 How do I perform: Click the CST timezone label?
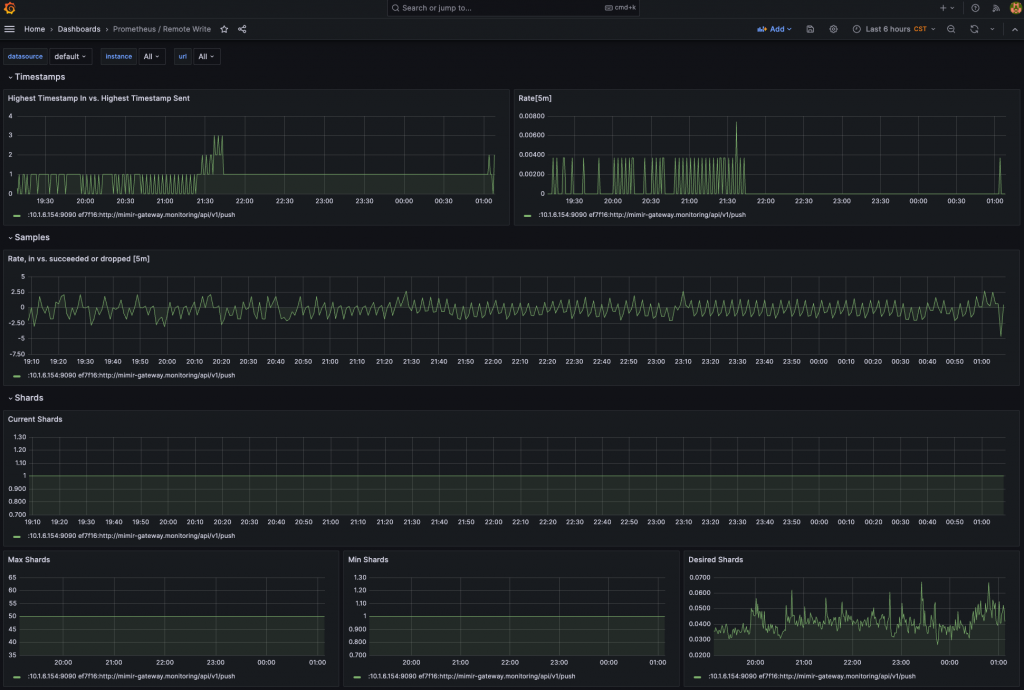[x=920, y=29]
